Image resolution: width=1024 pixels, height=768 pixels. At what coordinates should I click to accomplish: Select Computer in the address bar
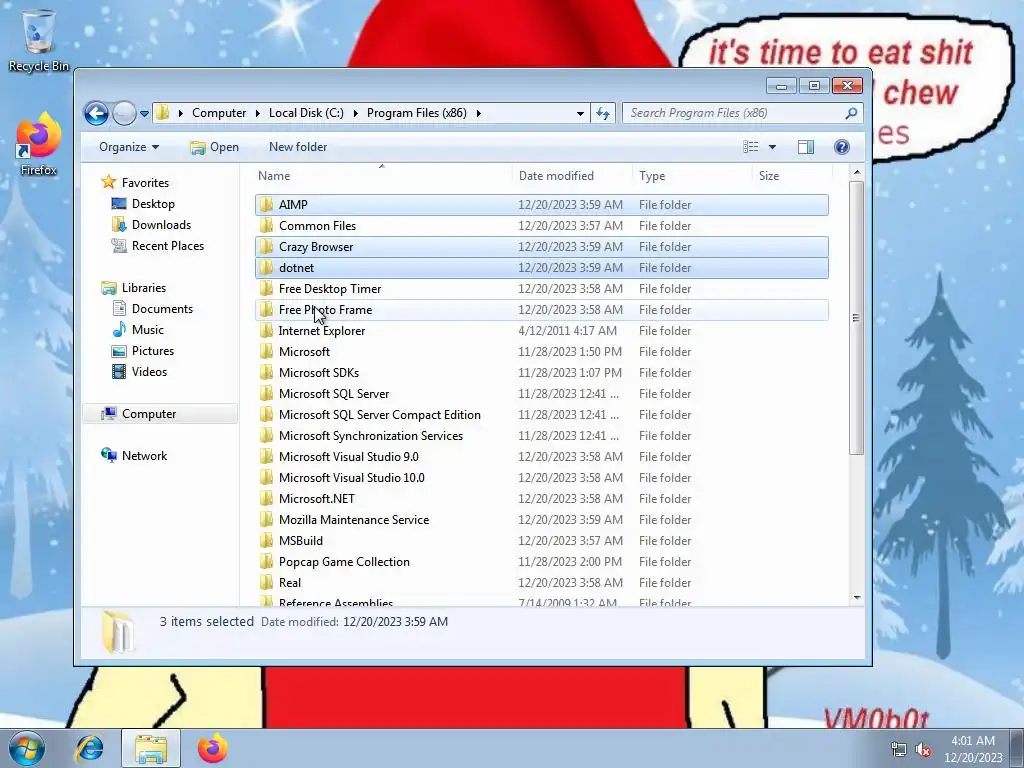coord(219,113)
